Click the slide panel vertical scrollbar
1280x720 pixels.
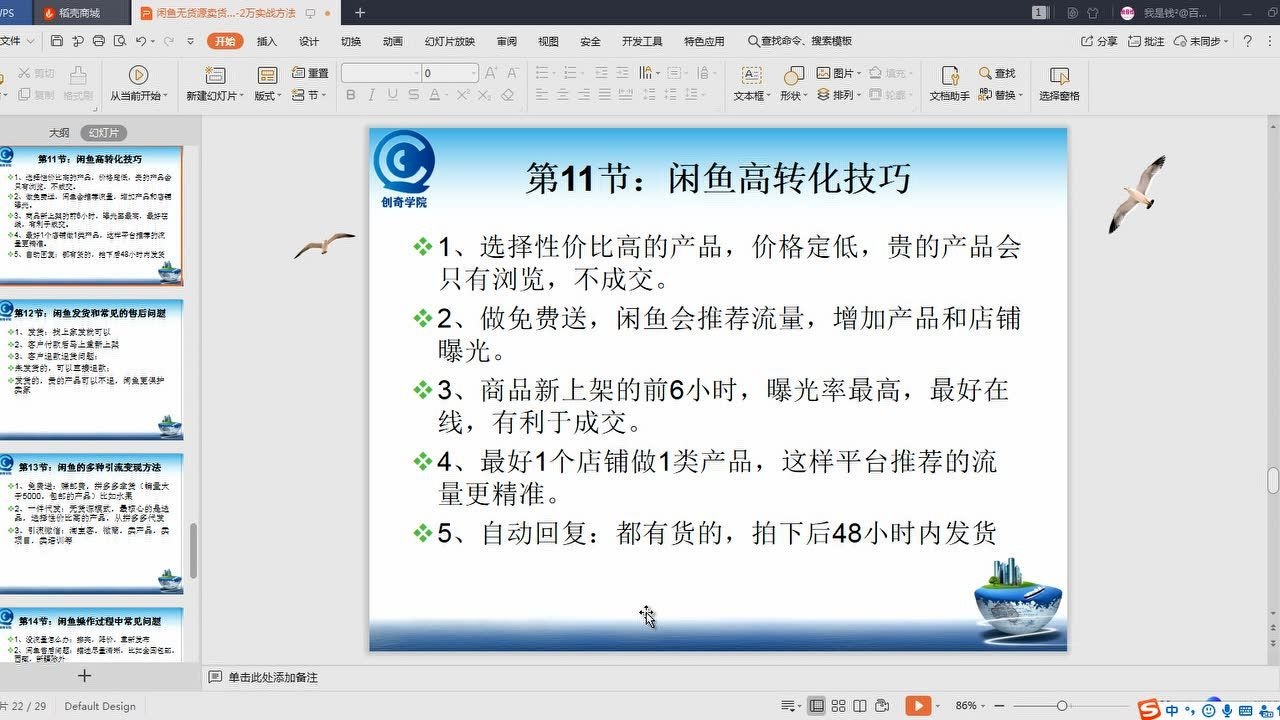point(193,551)
